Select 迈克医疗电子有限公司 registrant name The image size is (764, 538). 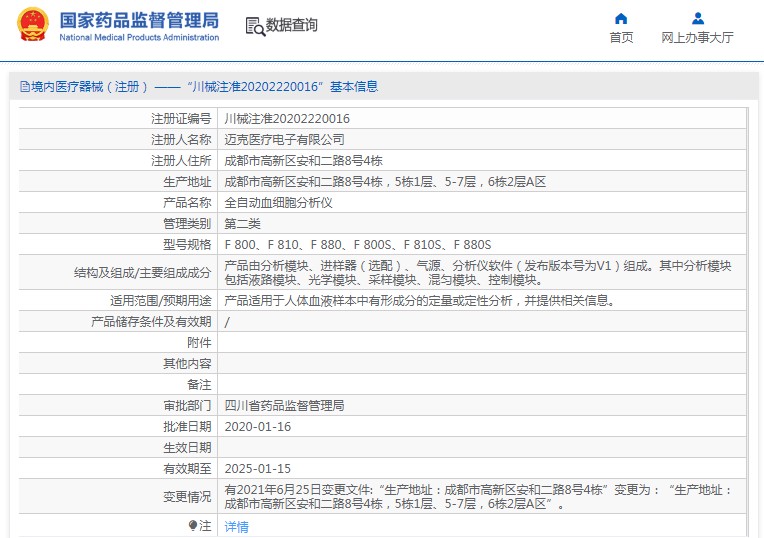click(x=284, y=140)
